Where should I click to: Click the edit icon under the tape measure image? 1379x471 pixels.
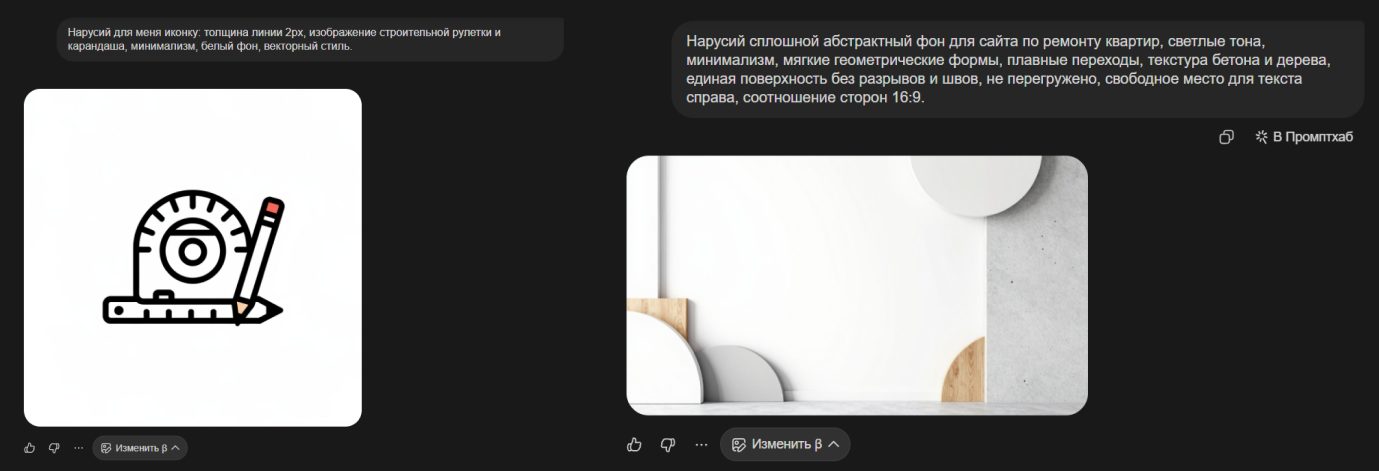click(x=106, y=448)
